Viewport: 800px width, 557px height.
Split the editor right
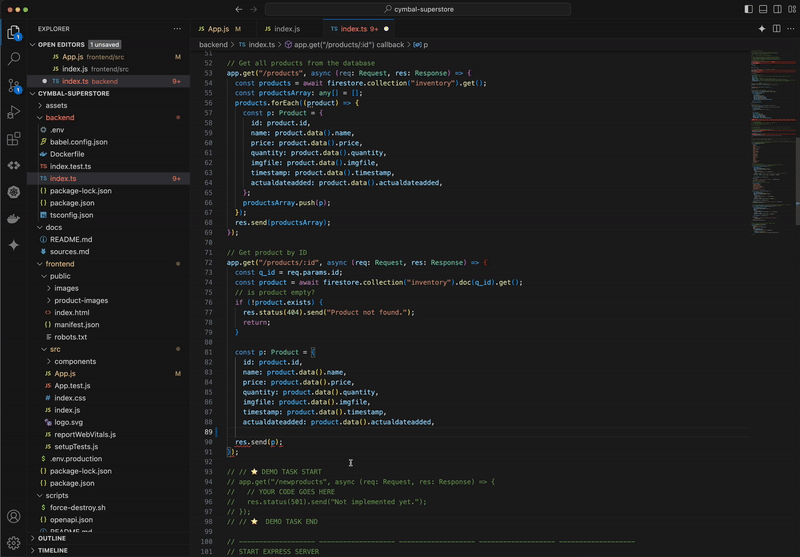tap(777, 29)
